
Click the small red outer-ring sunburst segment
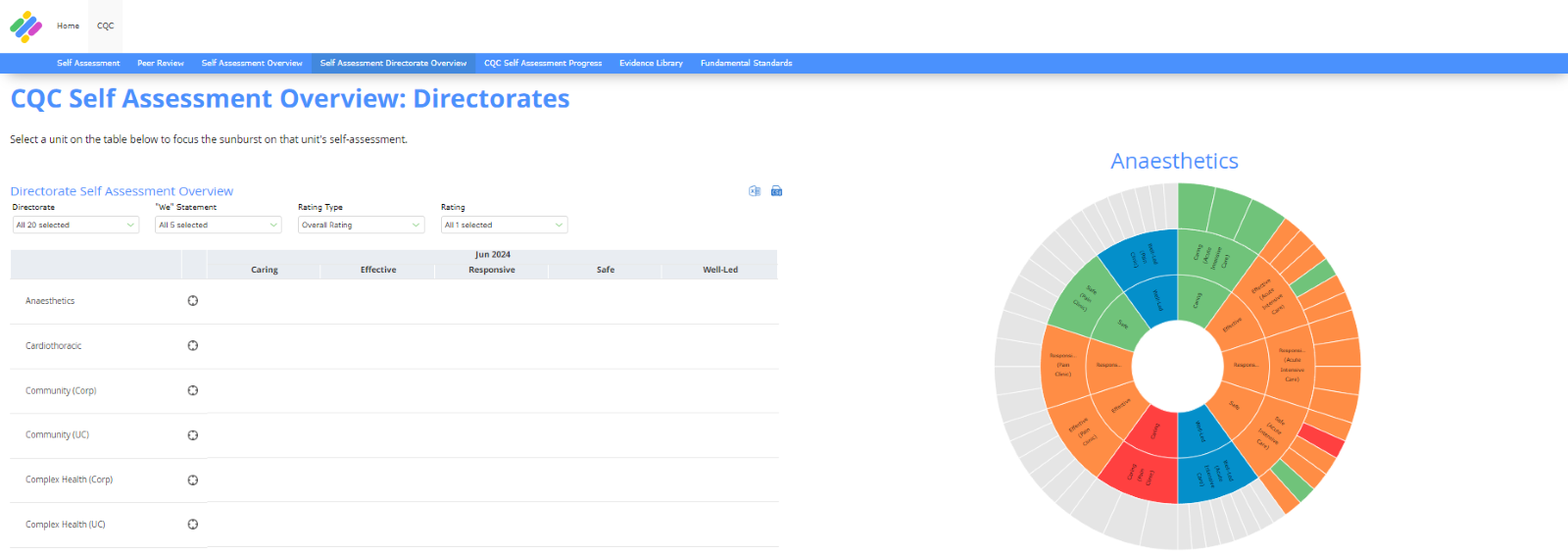(1322, 439)
